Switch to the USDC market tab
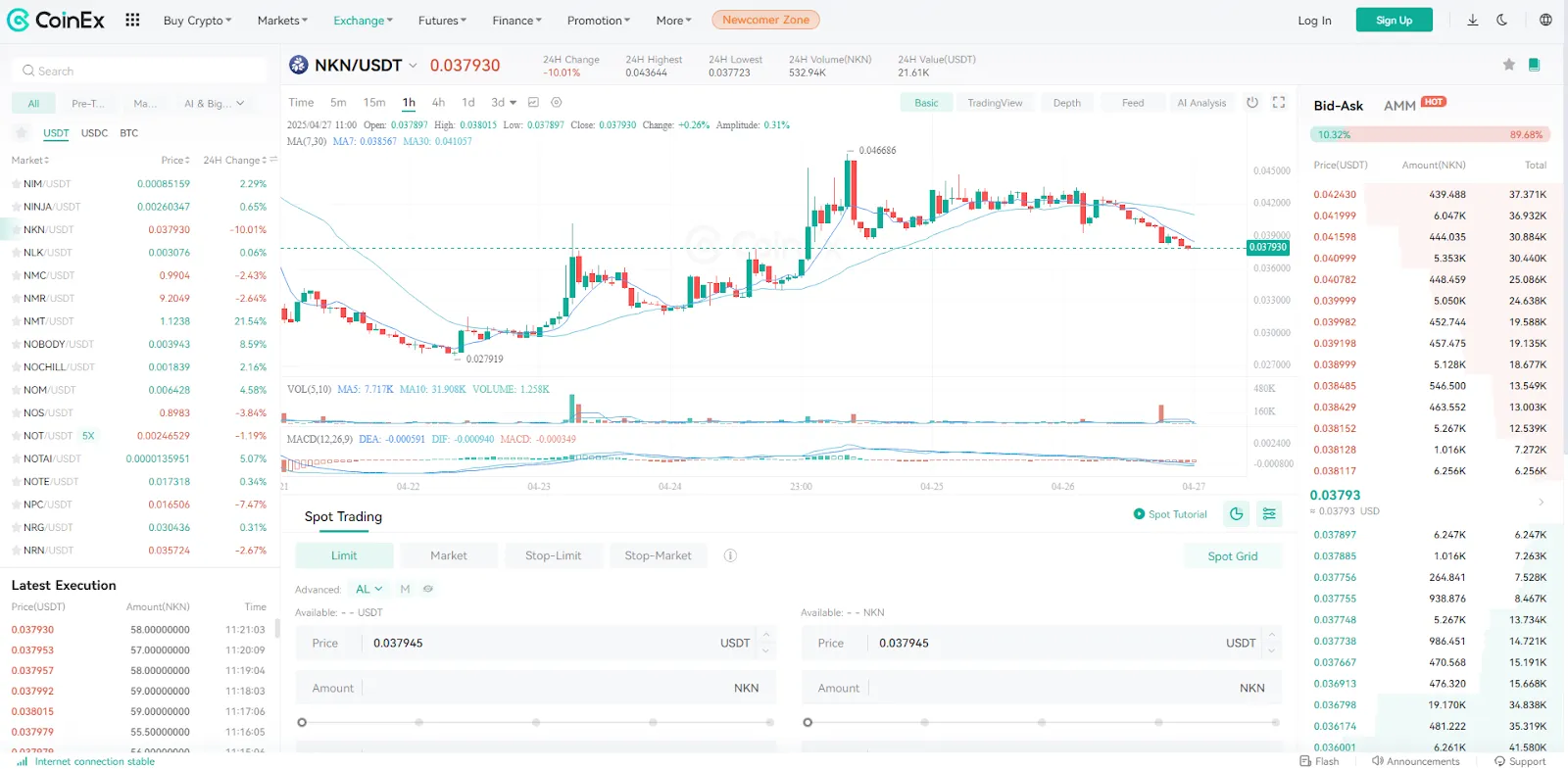The image size is (1568, 769). [x=94, y=133]
